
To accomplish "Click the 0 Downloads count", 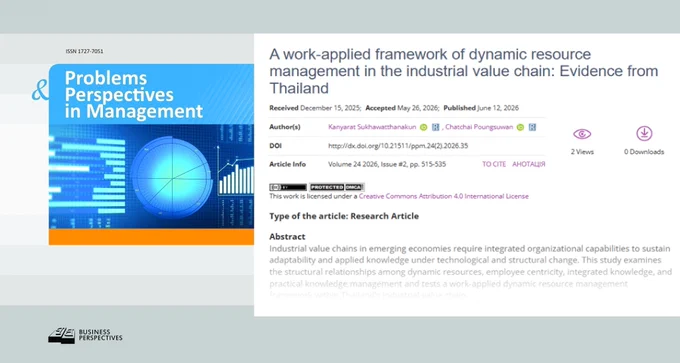I will [644, 152].
